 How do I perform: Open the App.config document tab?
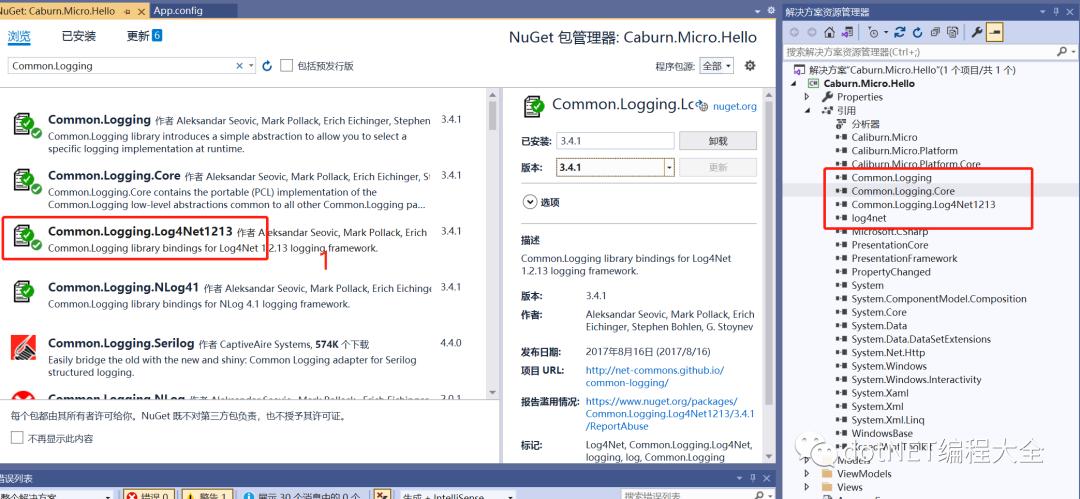coord(178,10)
